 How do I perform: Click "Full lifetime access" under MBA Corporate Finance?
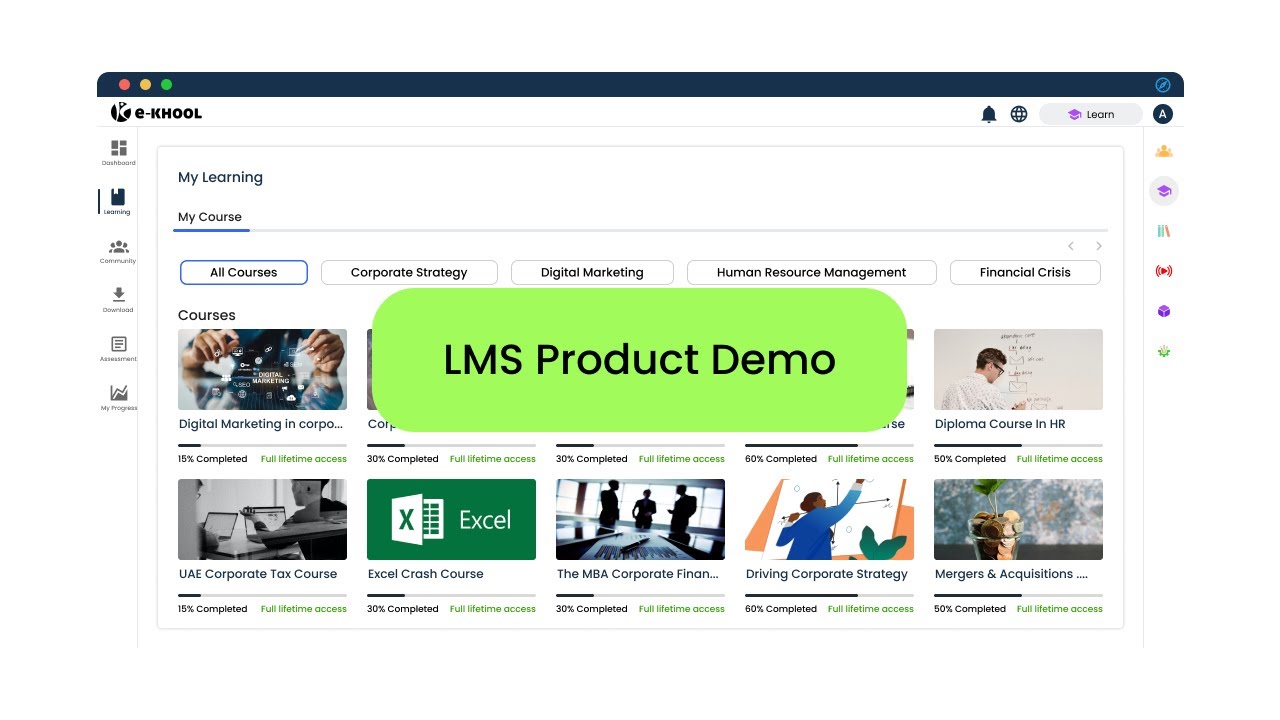click(682, 609)
